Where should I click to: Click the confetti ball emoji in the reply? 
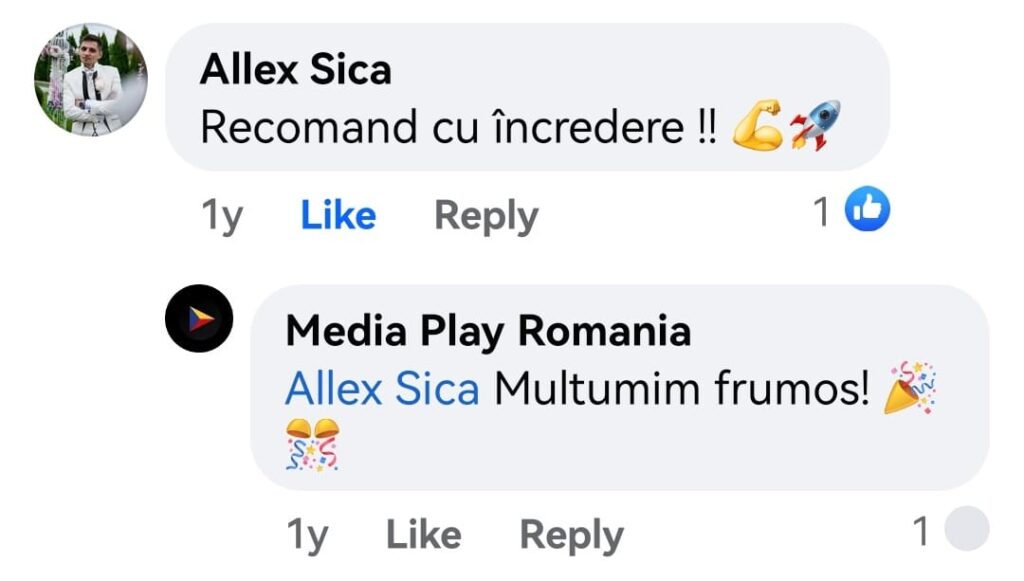tap(313, 444)
